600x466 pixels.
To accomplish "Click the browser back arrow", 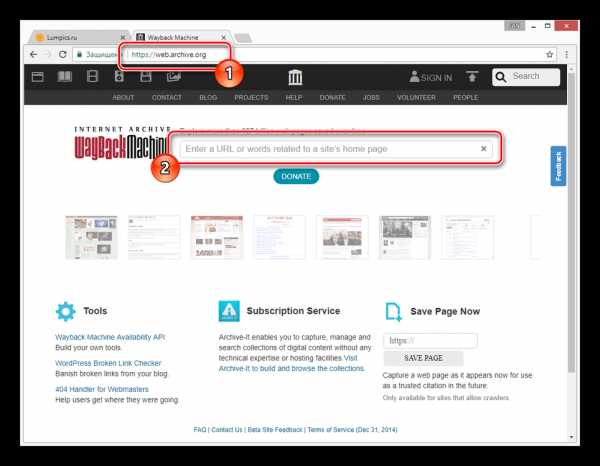I will point(34,55).
